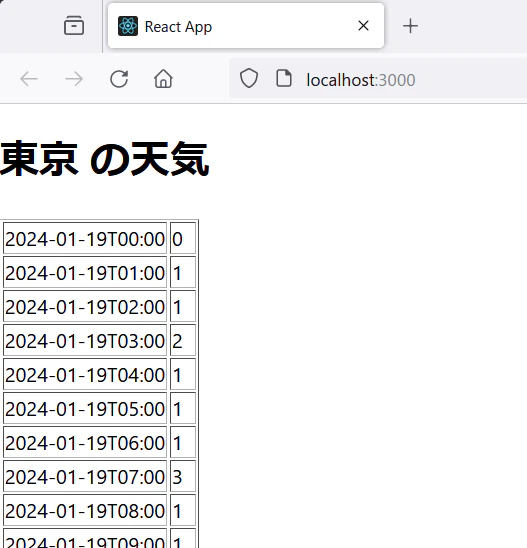527x548 pixels.
Task: Click value 1 in the 08:00 row
Action: [183, 510]
